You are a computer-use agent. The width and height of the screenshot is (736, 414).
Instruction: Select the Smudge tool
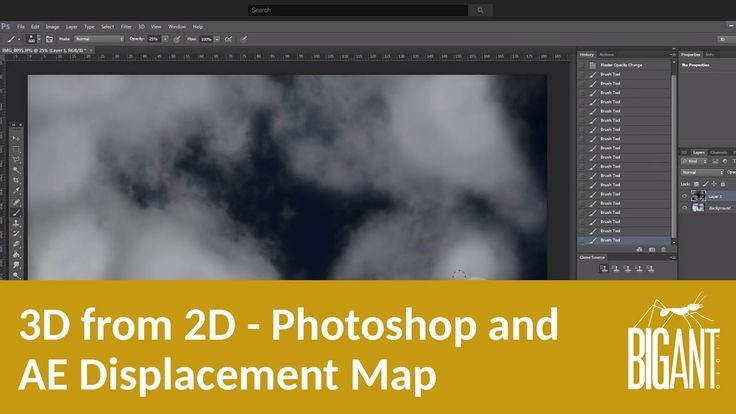coord(16,265)
